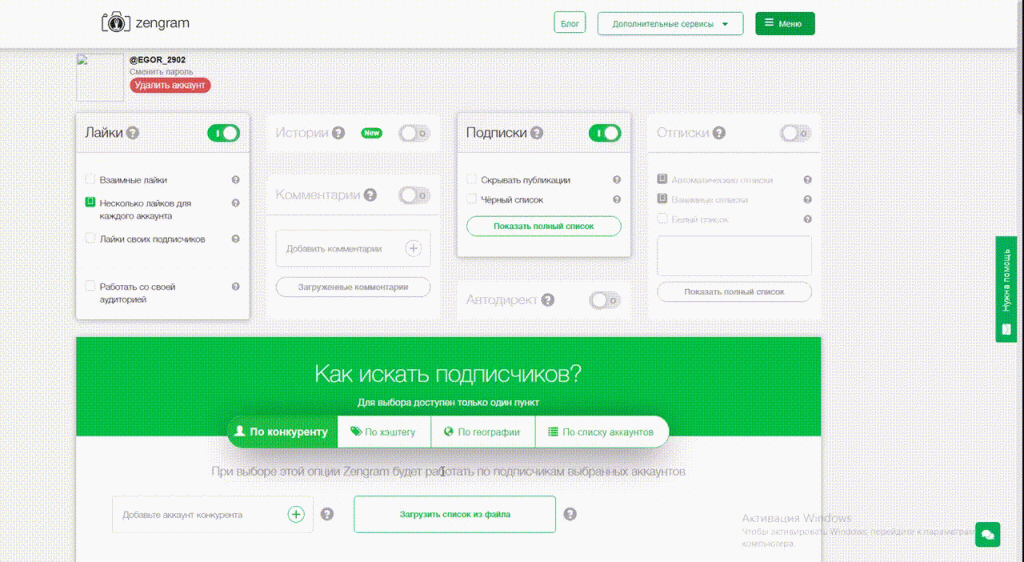This screenshot has height=562, width=1024.
Task: Select the По хэштегу tab
Action: 384,432
